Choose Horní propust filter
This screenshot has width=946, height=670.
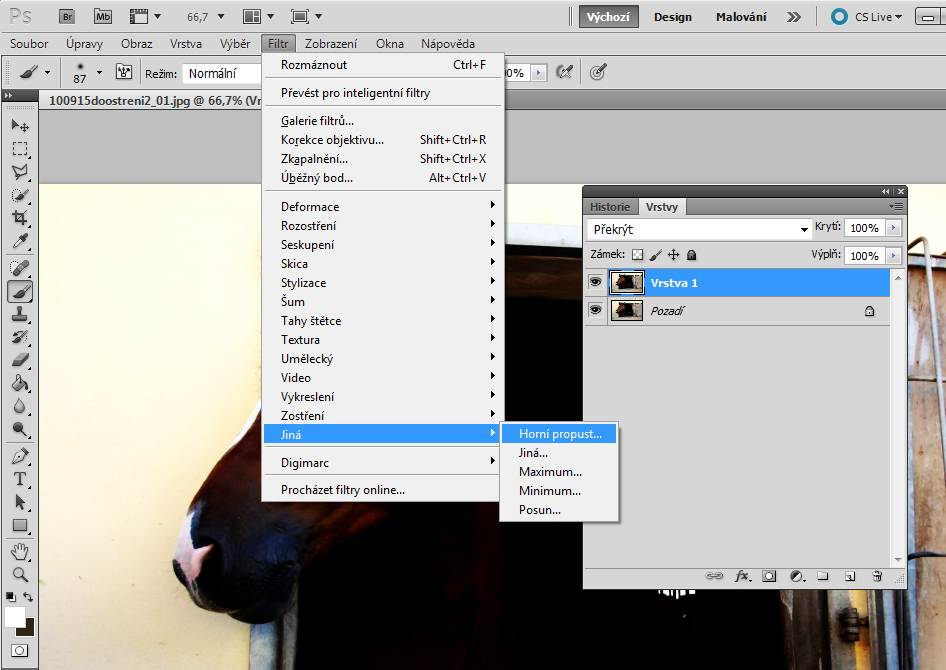(560, 434)
